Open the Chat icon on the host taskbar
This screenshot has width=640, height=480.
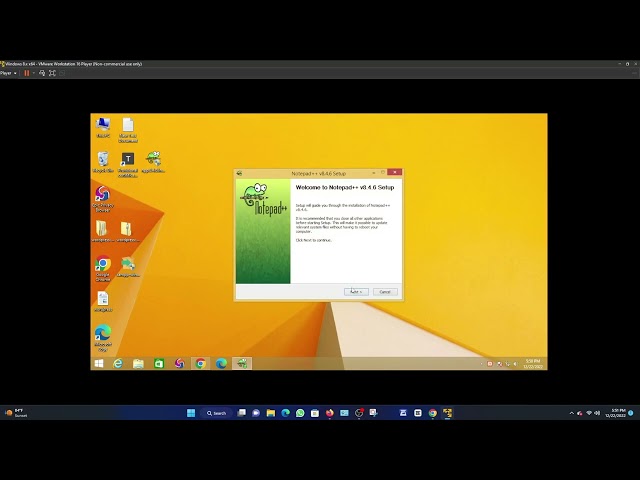pyautogui.click(x=256, y=413)
